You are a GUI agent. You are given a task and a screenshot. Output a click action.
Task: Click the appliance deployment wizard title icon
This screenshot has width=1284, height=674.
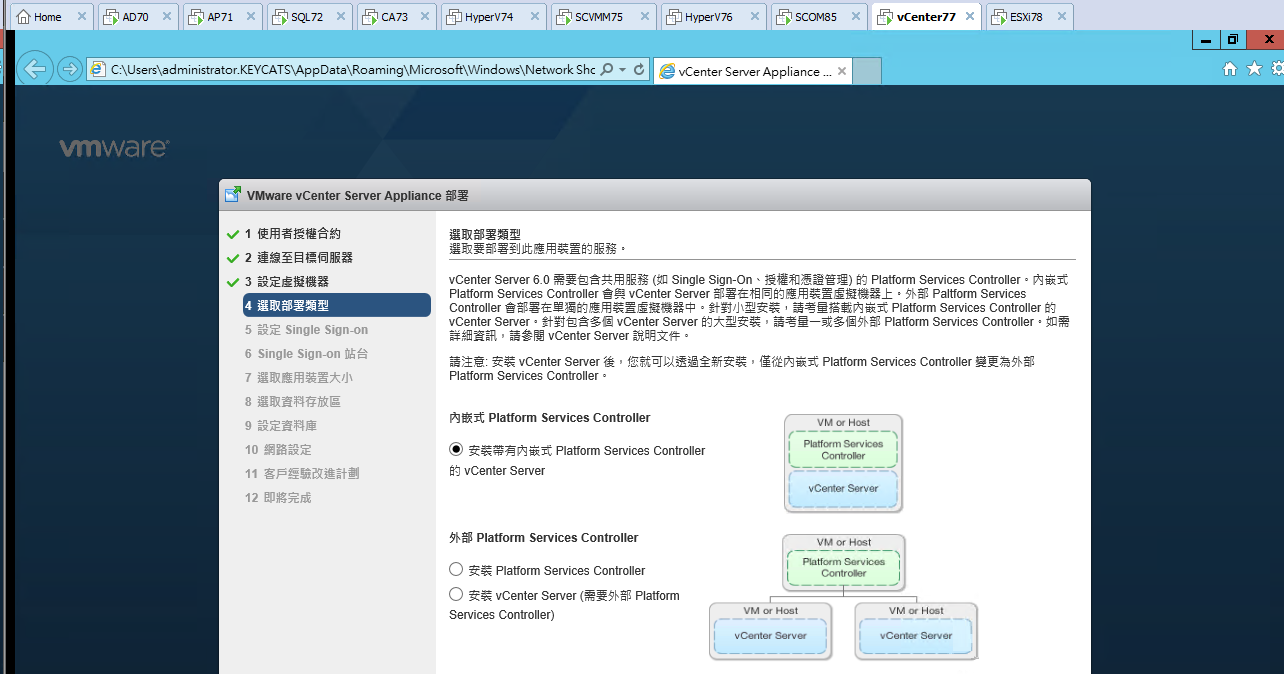pos(233,195)
